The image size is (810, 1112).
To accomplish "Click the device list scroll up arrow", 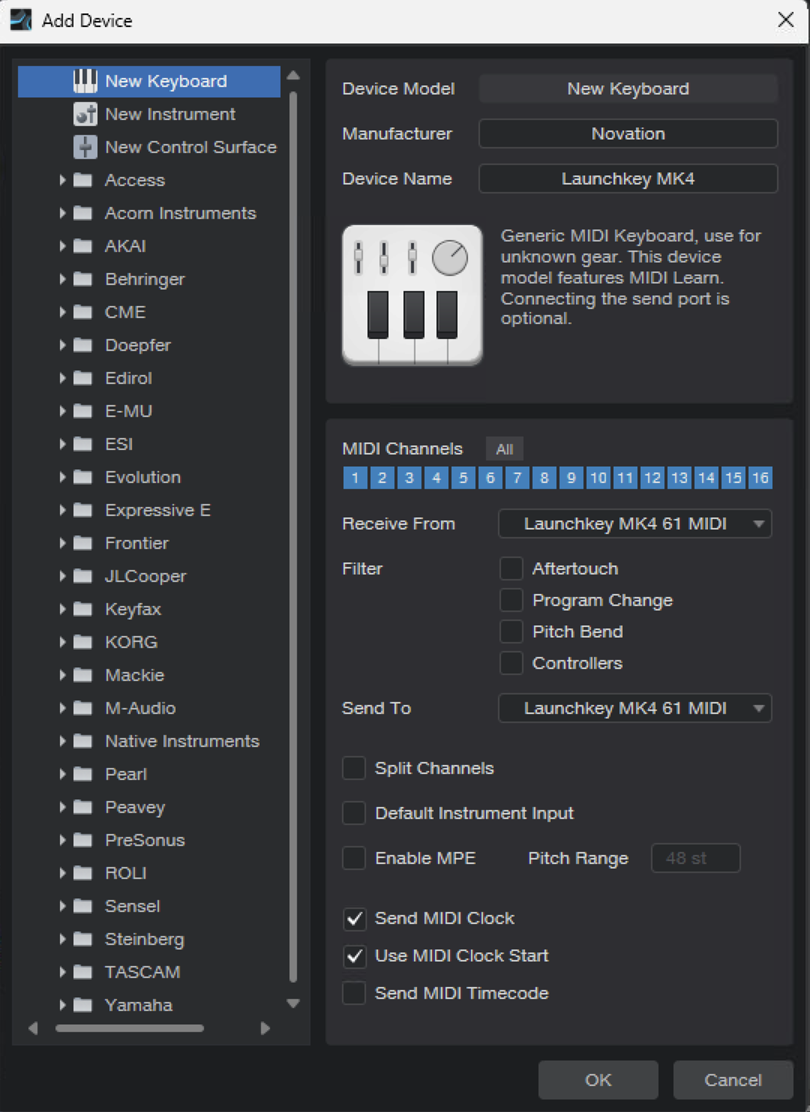I will point(293,75).
